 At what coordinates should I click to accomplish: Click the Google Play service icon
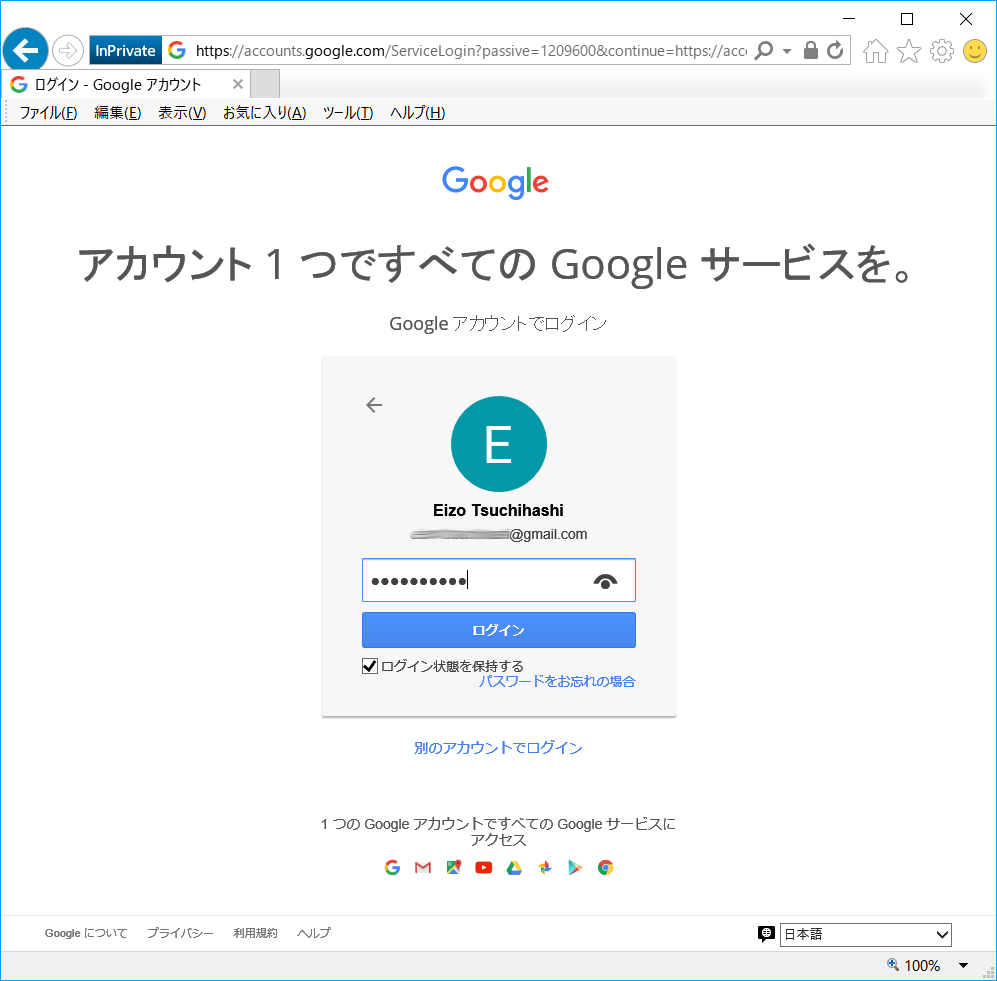pyautogui.click(x=575, y=867)
